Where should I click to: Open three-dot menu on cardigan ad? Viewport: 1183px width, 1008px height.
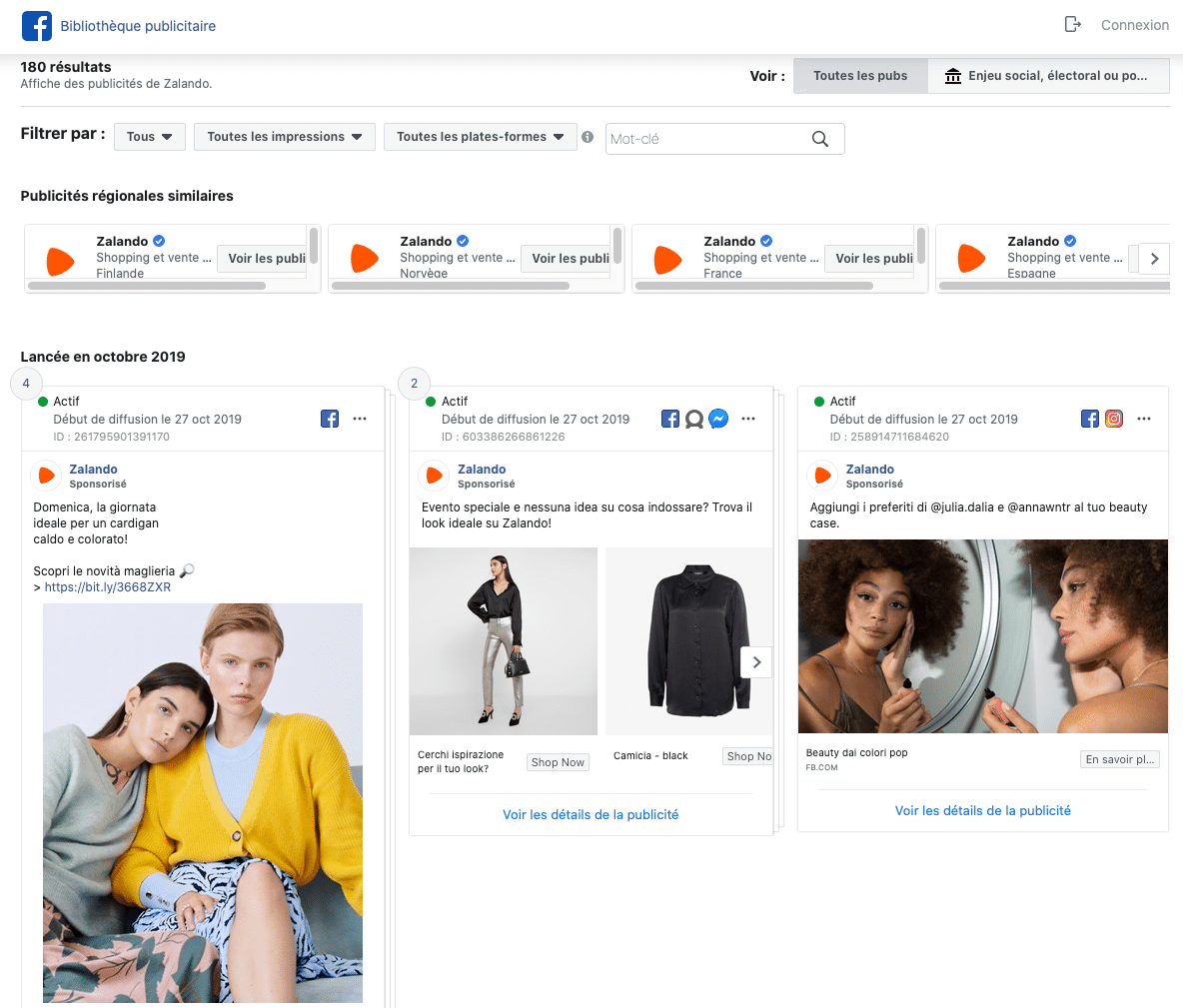[360, 419]
